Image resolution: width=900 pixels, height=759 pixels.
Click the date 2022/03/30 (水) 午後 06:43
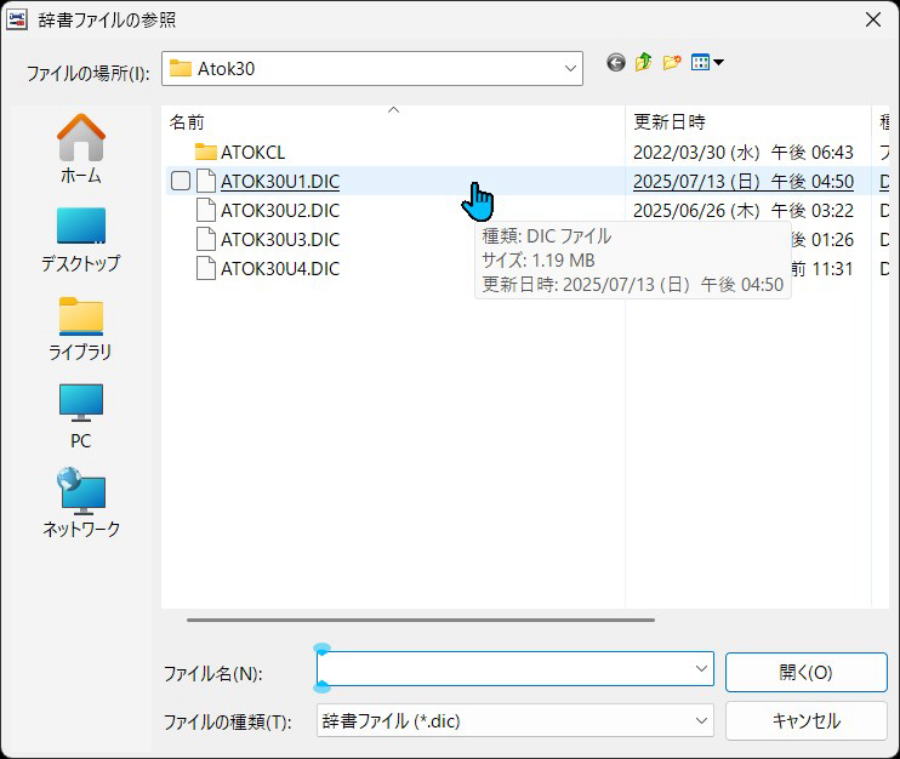click(743, 153)
